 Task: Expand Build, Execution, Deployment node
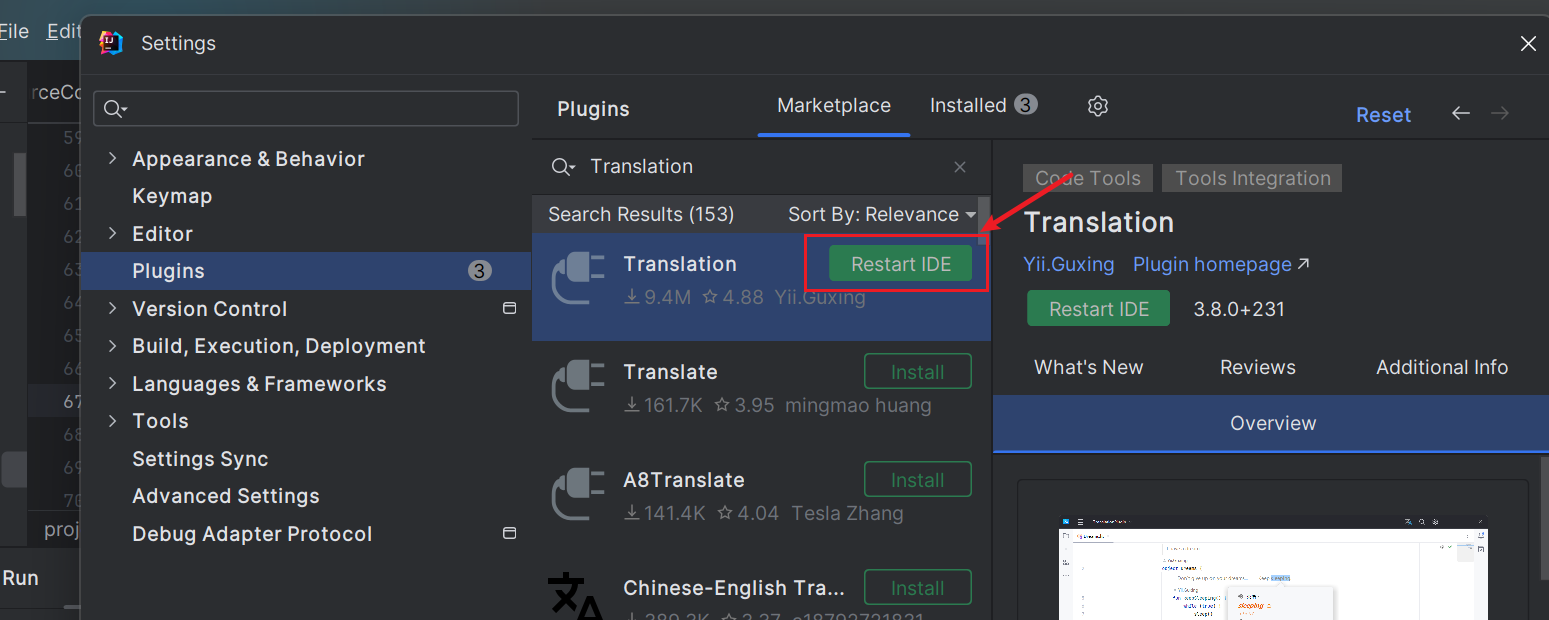[x=112, y=345]
